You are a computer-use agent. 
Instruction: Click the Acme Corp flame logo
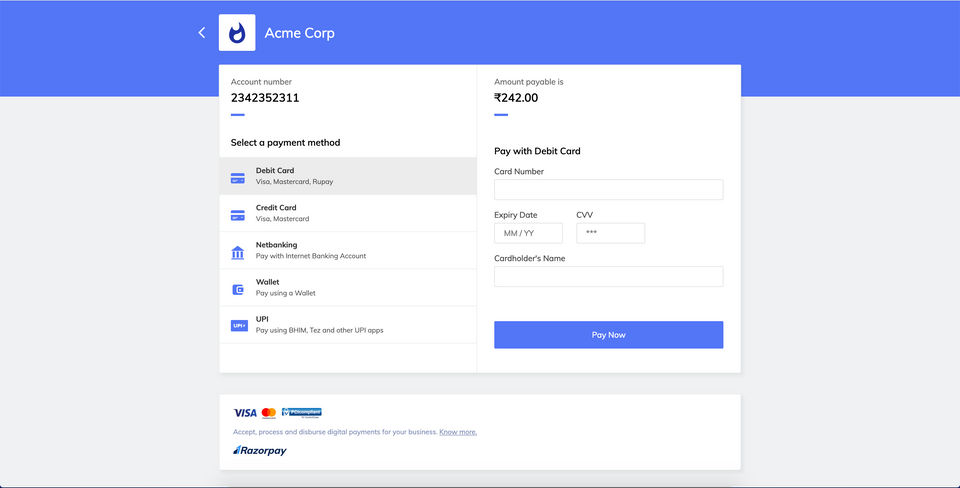tap(237, 33)
